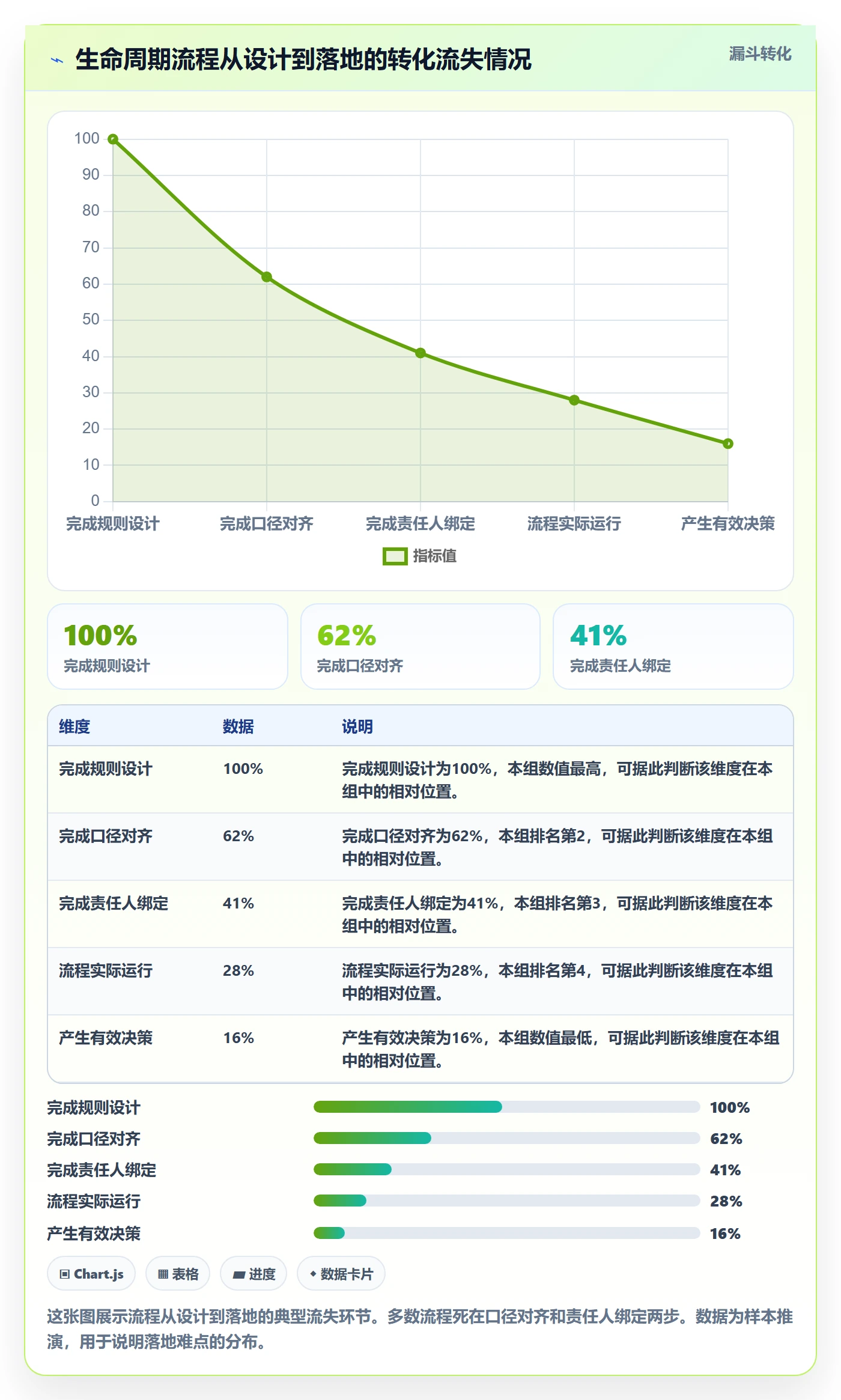Image resolution: width=841 pixels, height=1400 pixels.
Task: Click the 完成规则设计 table row name
Action: click(x=106, y=769)
